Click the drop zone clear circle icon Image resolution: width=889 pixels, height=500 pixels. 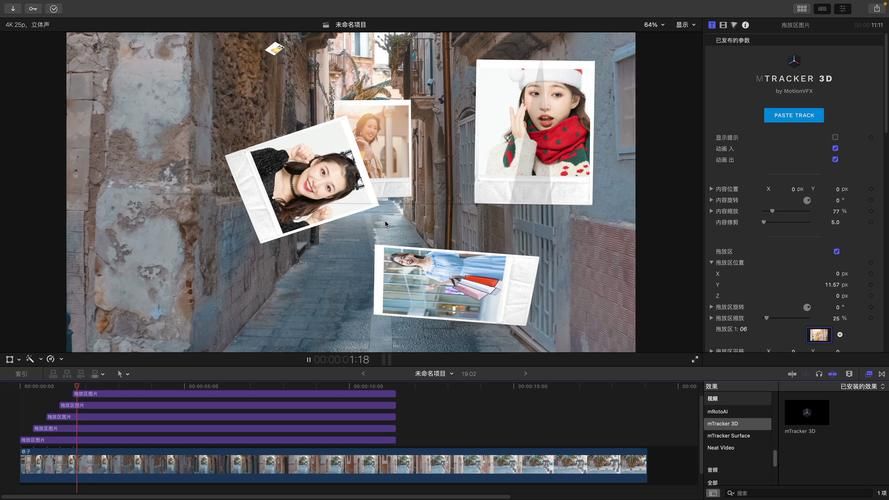pyautogui.click(x=840, y=334)
